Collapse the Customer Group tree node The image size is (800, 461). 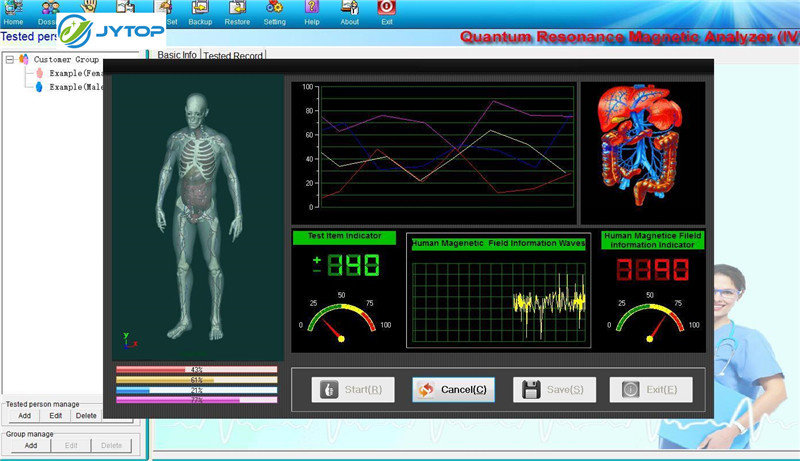(x=10, y=60)
